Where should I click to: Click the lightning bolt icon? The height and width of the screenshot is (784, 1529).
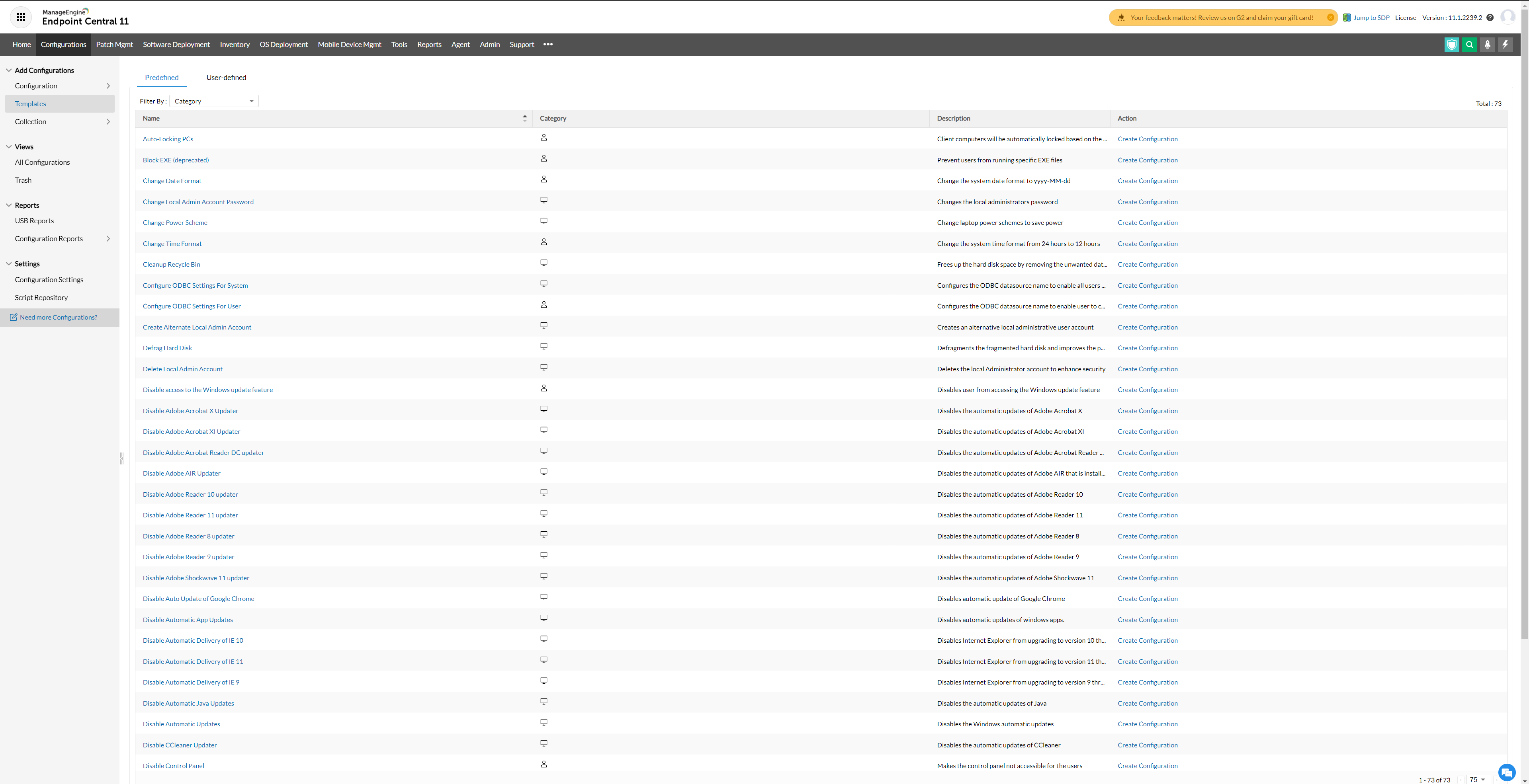click(x=1505, y=45)
